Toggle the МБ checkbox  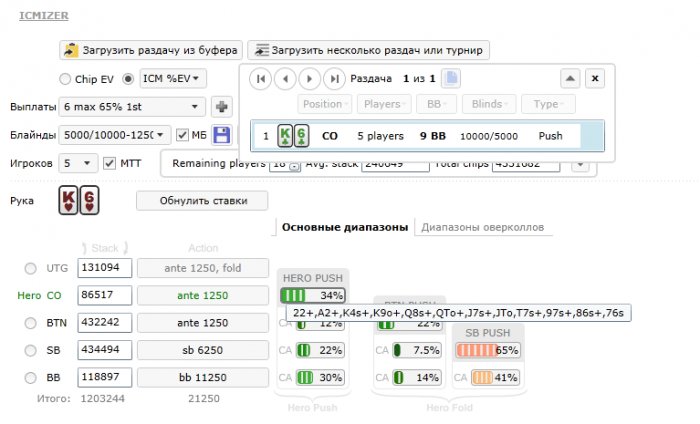pos(183,135)
